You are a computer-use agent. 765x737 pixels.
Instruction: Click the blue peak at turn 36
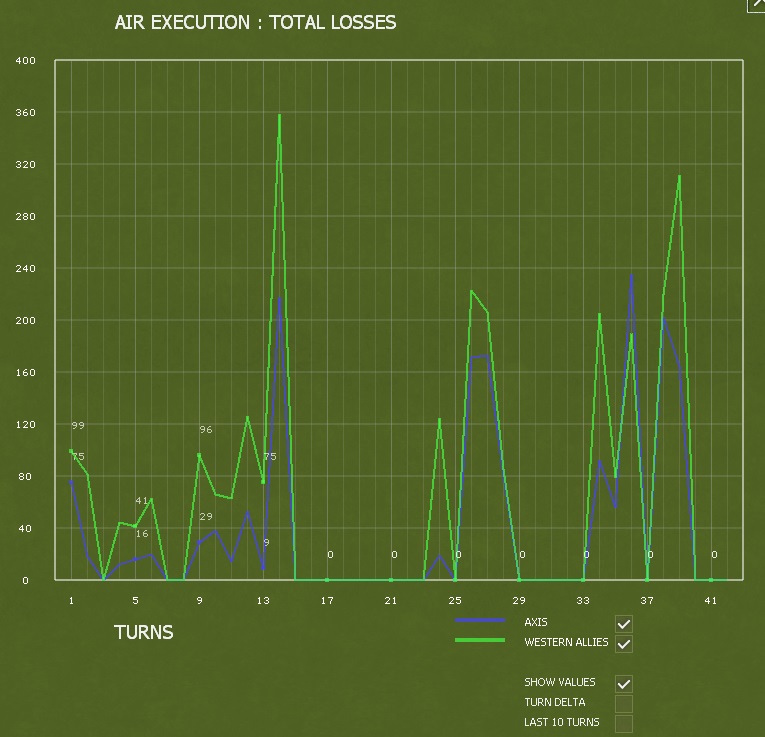[631, 276]
